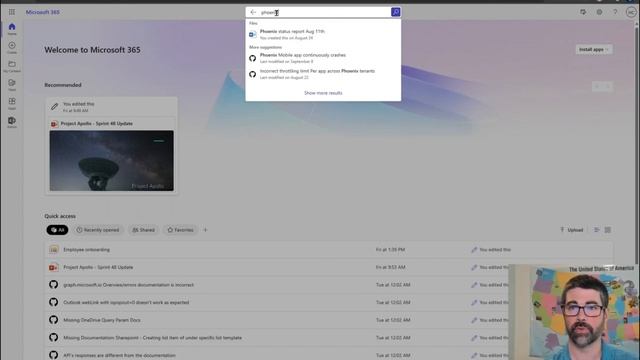
Task: Open Incorrect throttling limit Per app suggestion
Action: coord(323,74)
